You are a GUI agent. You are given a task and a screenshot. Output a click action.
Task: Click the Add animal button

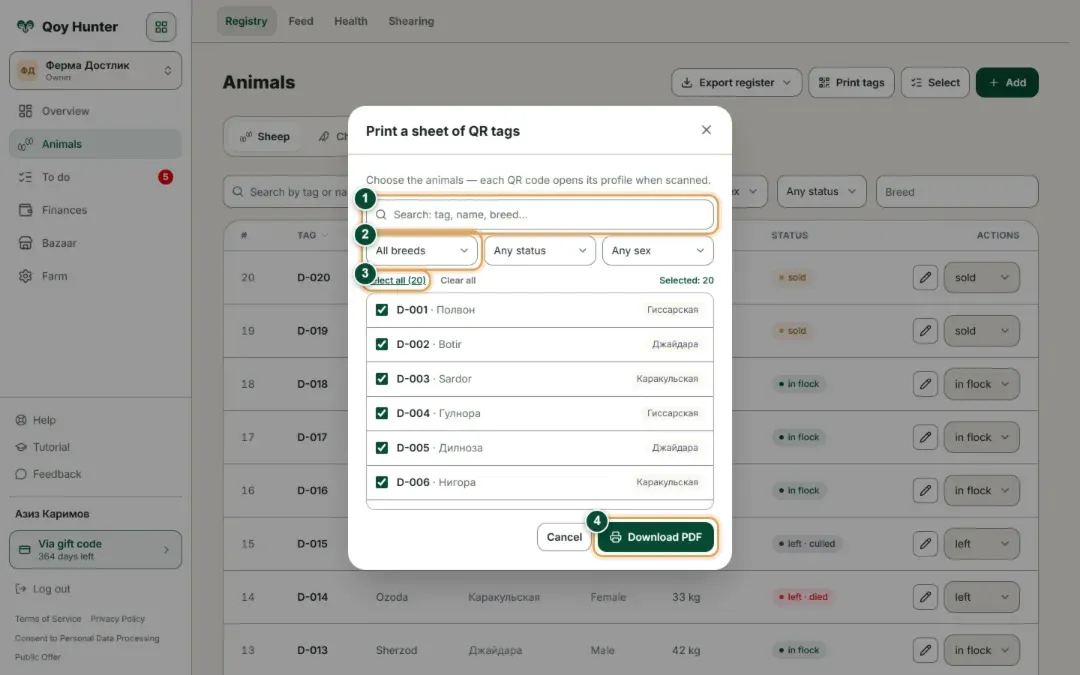1007,83
